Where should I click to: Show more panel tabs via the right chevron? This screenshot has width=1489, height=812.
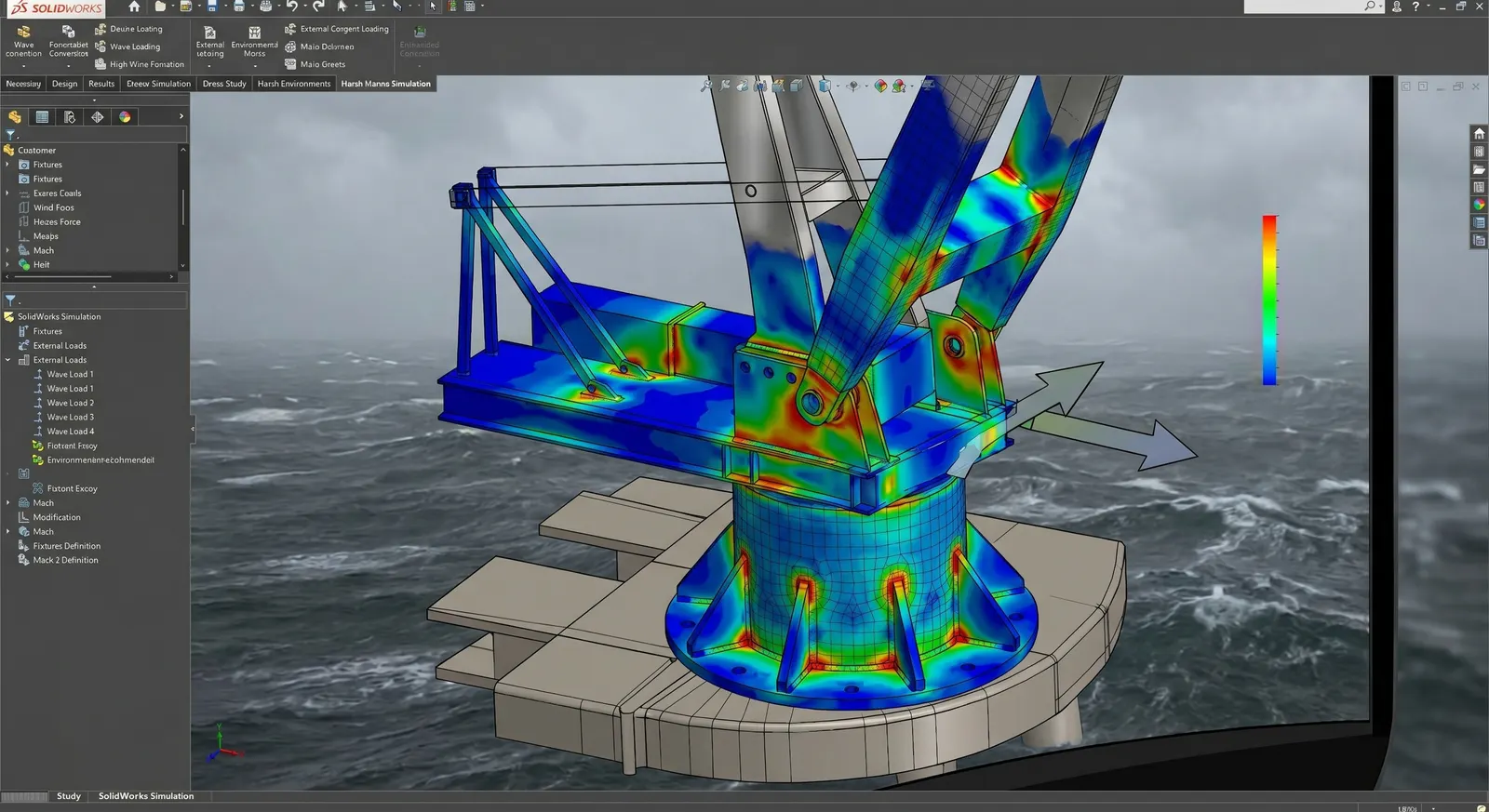(x=181, y=116)
